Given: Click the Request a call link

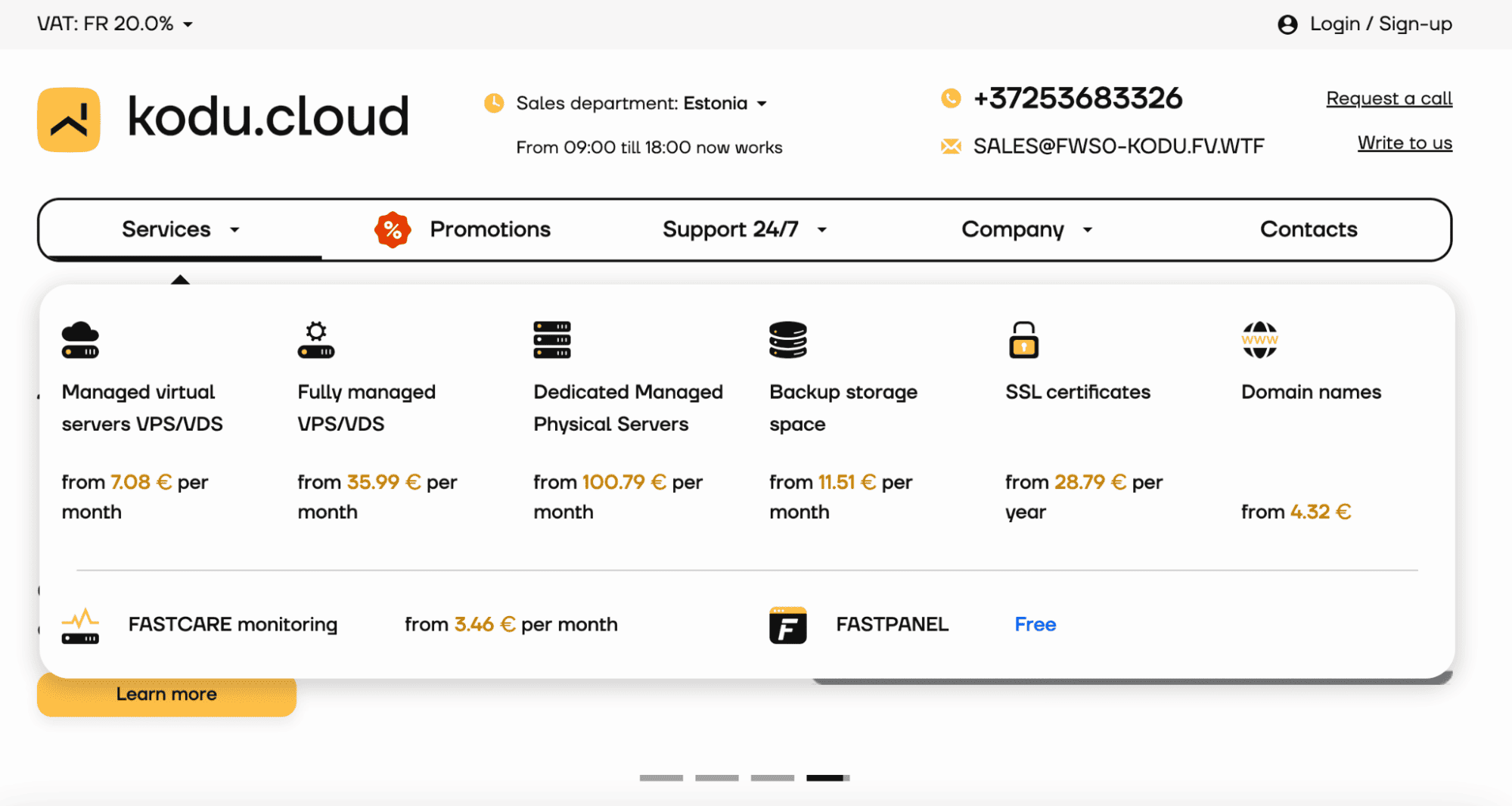Looking at the screenshot, I should coord(1389,98).
